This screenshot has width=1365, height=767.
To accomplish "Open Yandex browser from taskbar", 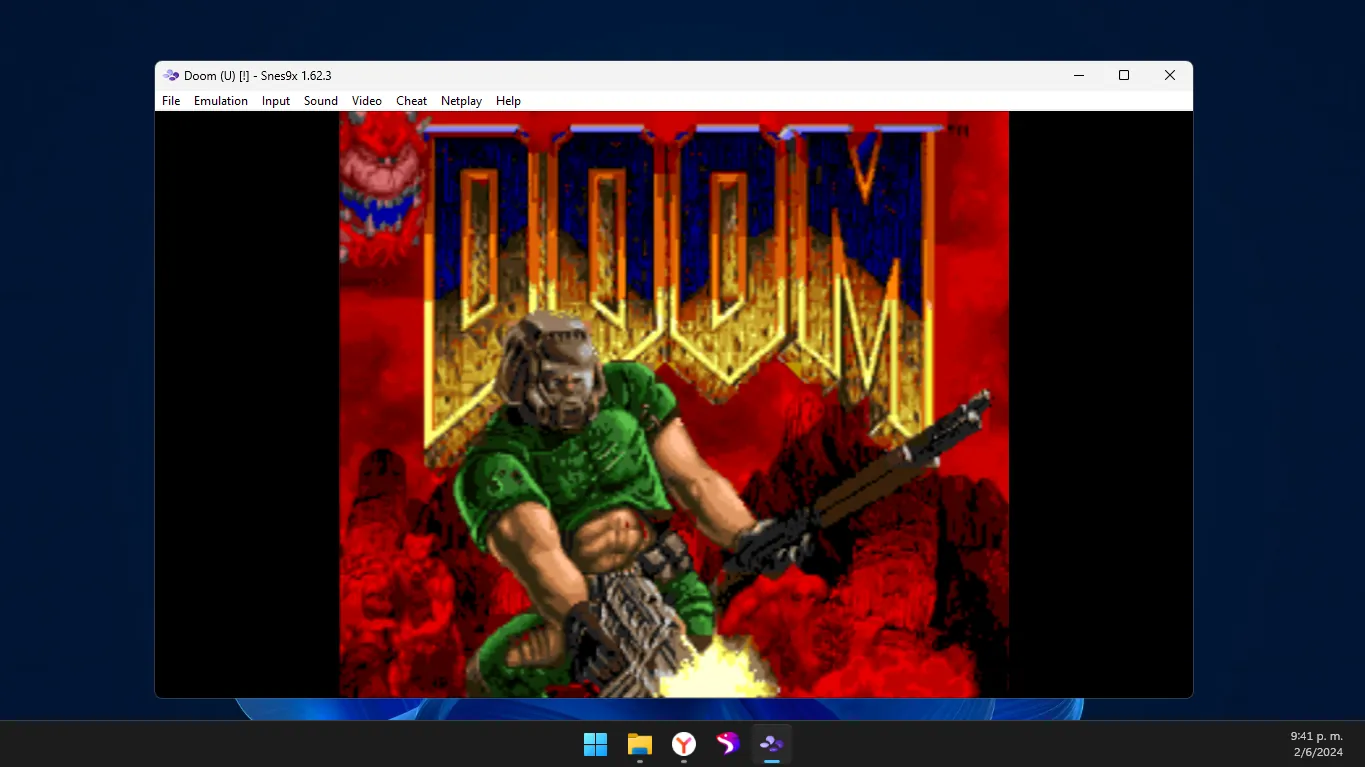I will (684, 744).
